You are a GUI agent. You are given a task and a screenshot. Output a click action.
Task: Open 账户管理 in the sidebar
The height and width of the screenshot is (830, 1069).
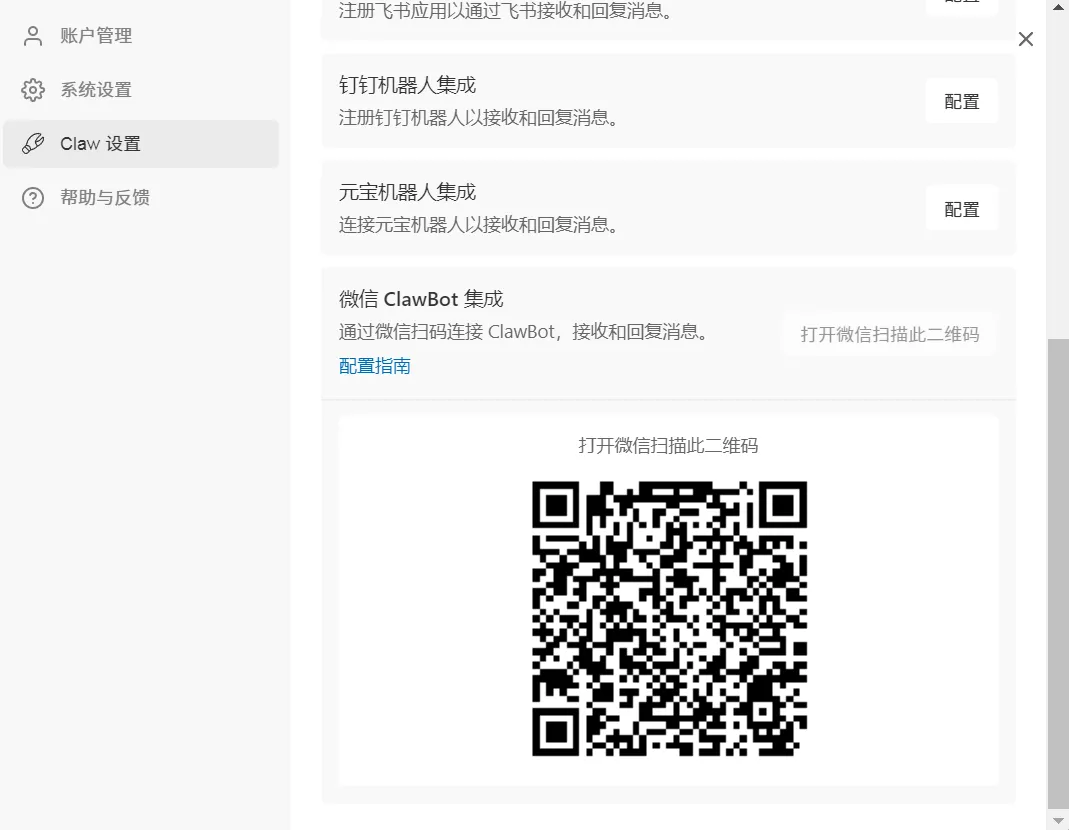141,35
